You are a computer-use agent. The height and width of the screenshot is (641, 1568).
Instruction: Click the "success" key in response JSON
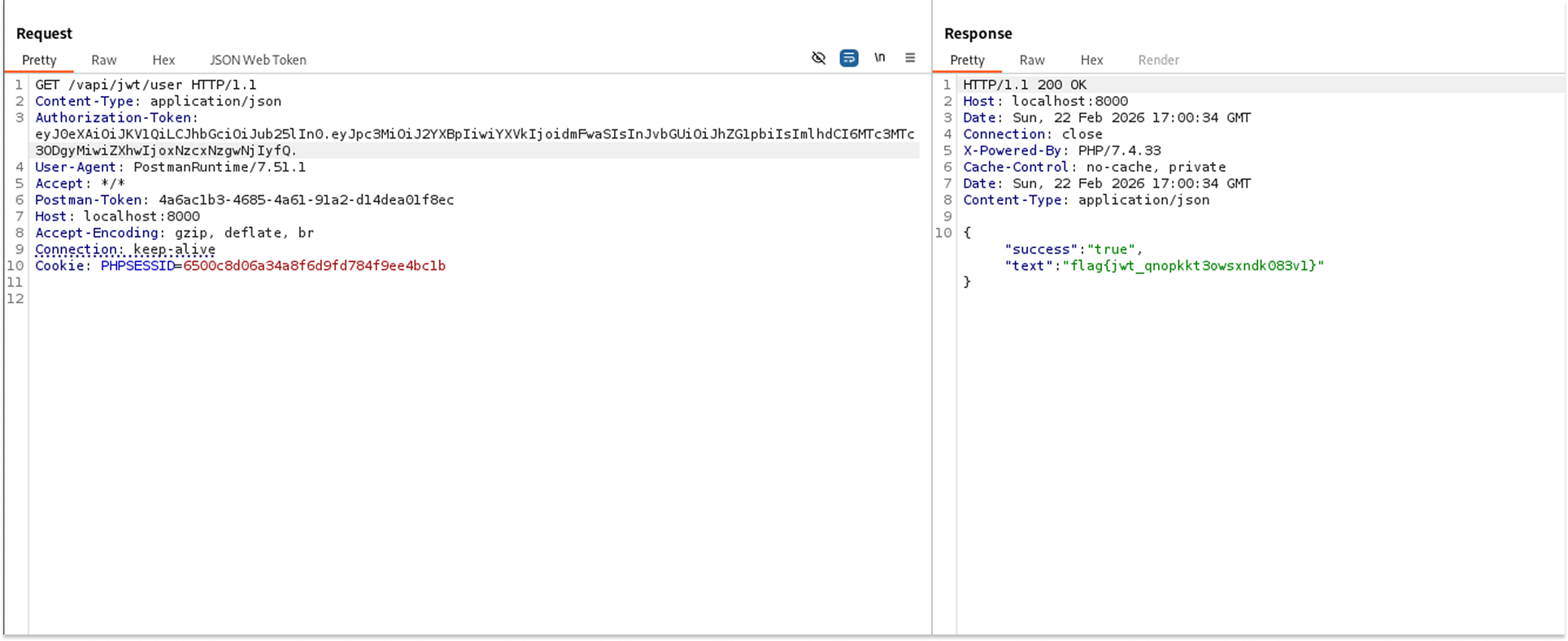[1040, 250]
